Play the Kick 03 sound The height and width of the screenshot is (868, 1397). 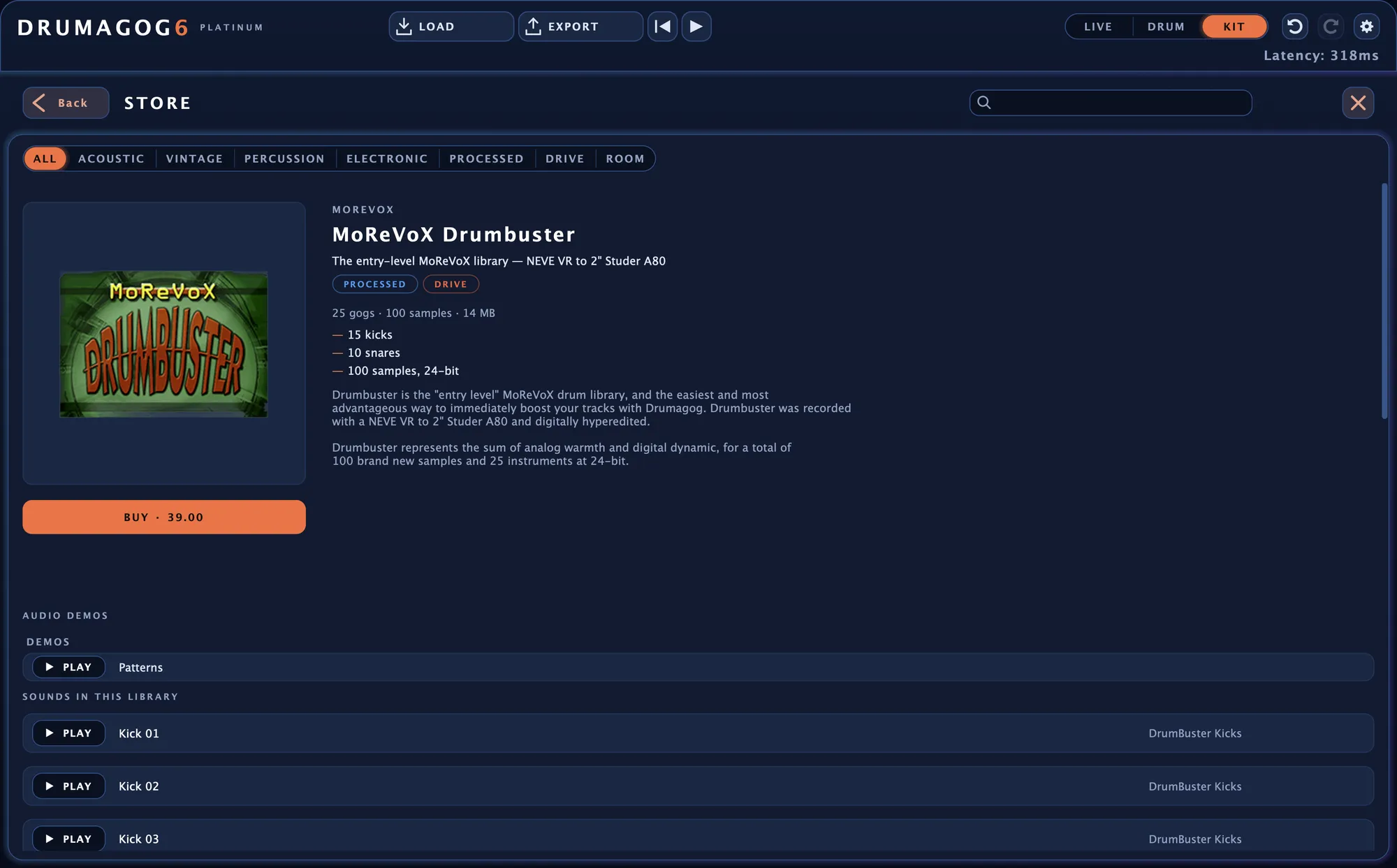pyautogui.click(x=68, y=839)
